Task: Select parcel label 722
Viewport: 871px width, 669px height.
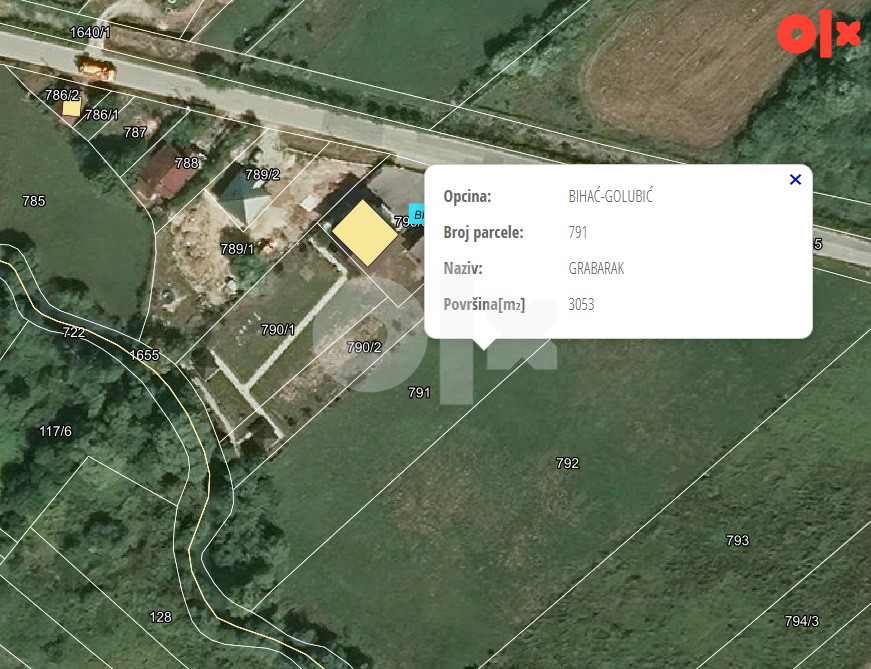Action: [x=73, y=332]
